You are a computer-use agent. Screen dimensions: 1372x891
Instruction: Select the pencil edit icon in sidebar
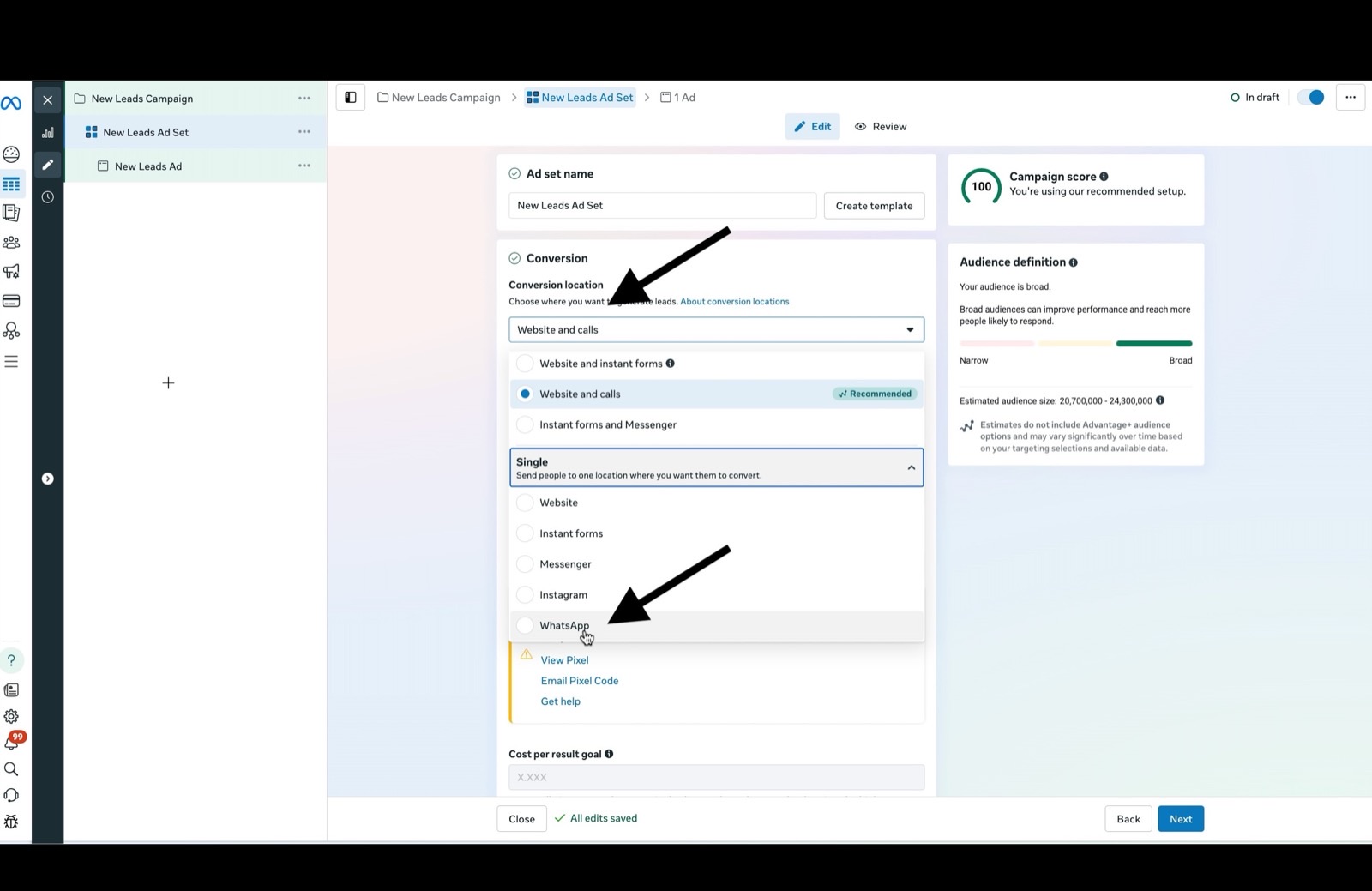48,165
